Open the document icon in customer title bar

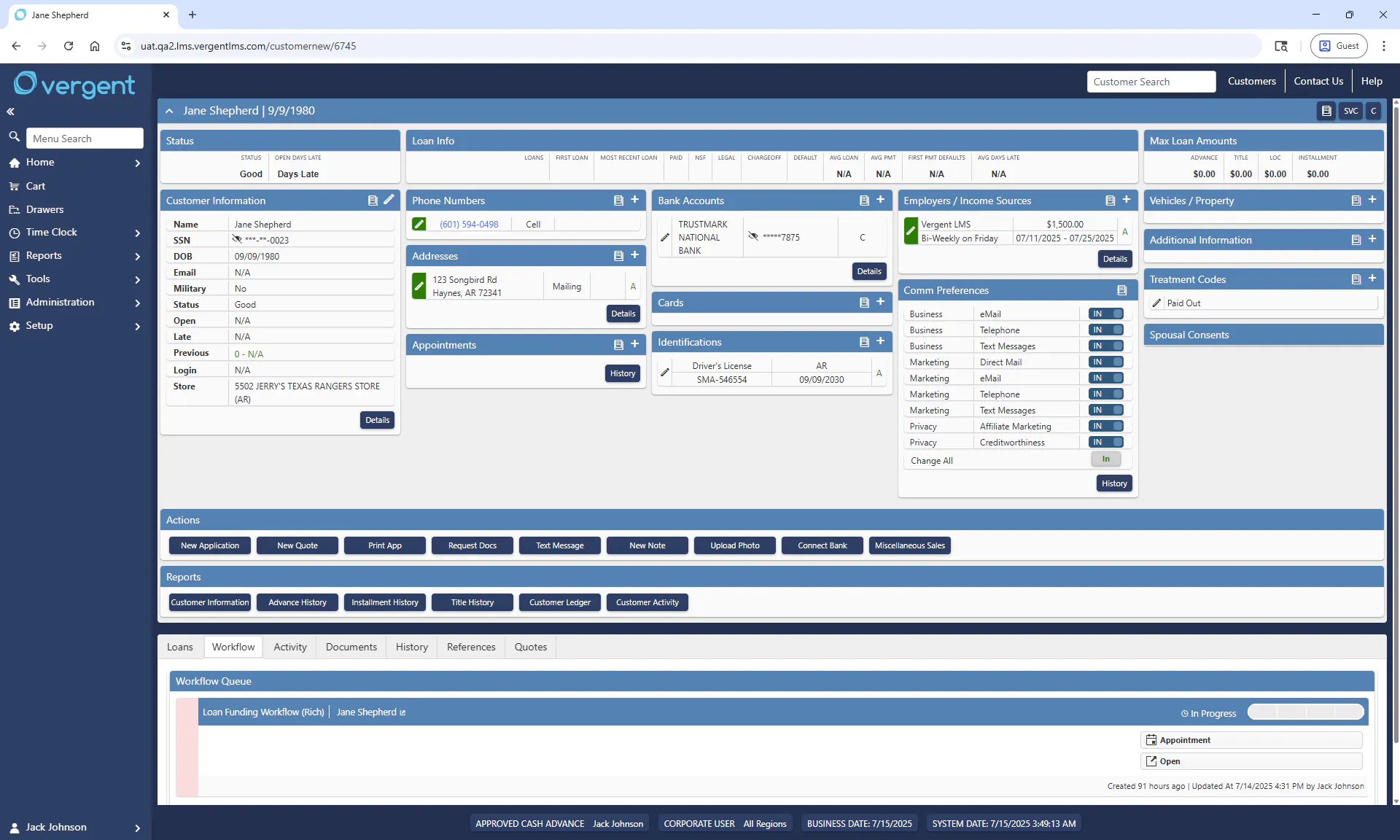(1326, 111)
